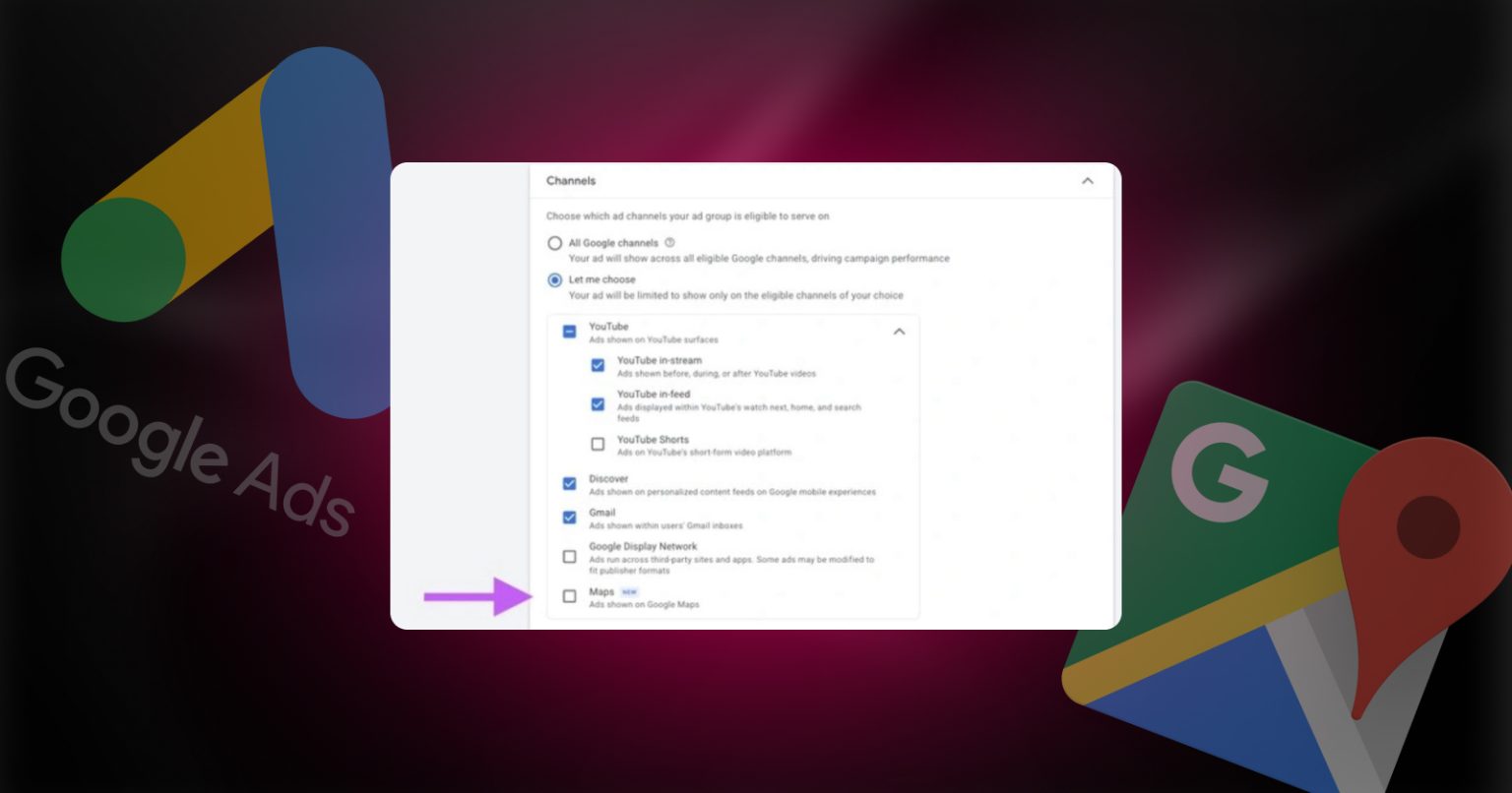Click the Channels section heading

tap(571, 181)
